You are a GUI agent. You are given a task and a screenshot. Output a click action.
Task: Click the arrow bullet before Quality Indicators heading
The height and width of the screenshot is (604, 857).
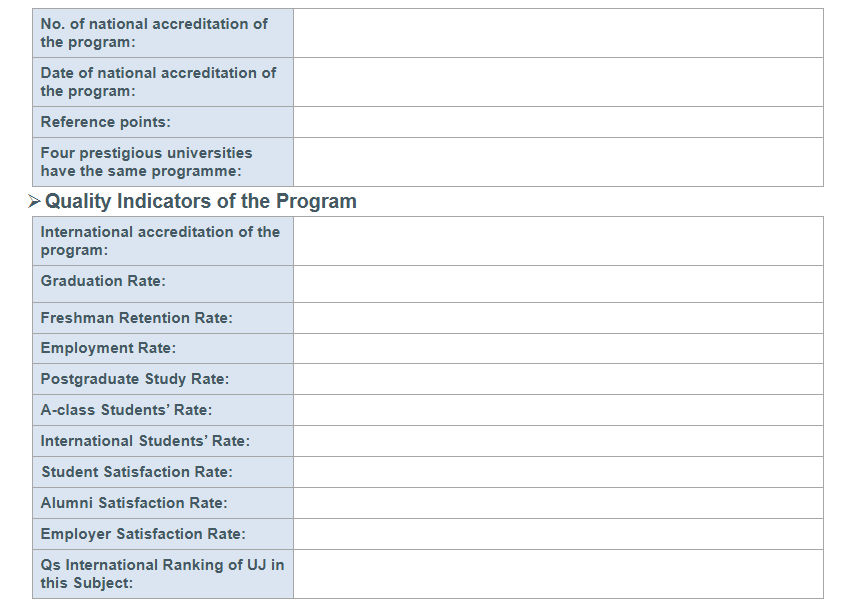35,201
